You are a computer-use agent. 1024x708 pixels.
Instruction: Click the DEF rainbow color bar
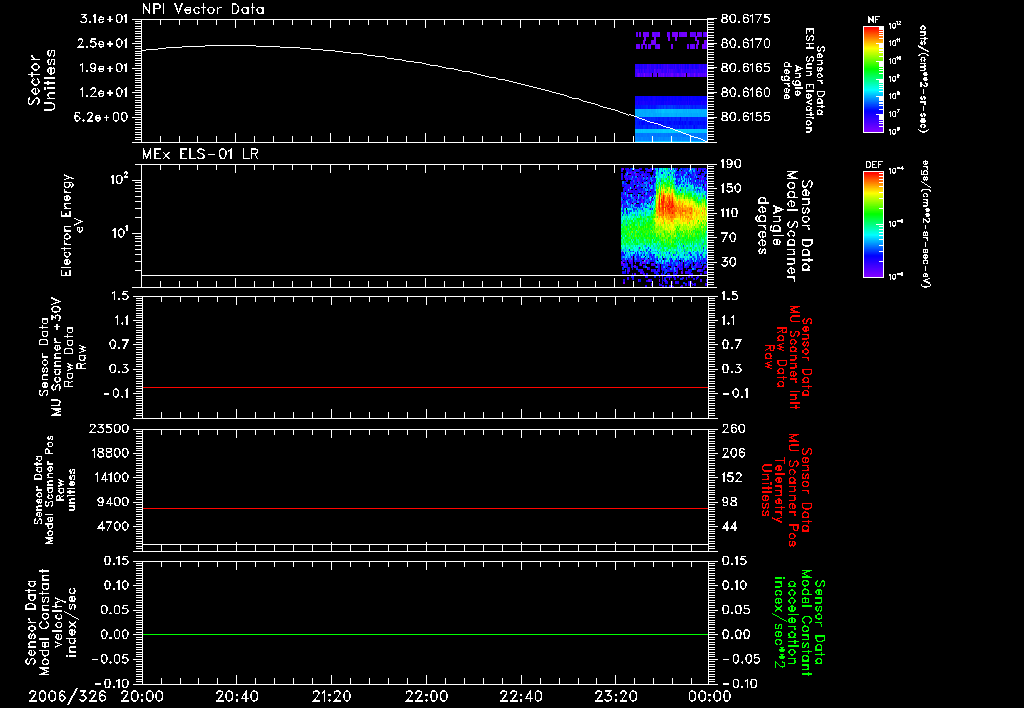[x=873, y=224]
